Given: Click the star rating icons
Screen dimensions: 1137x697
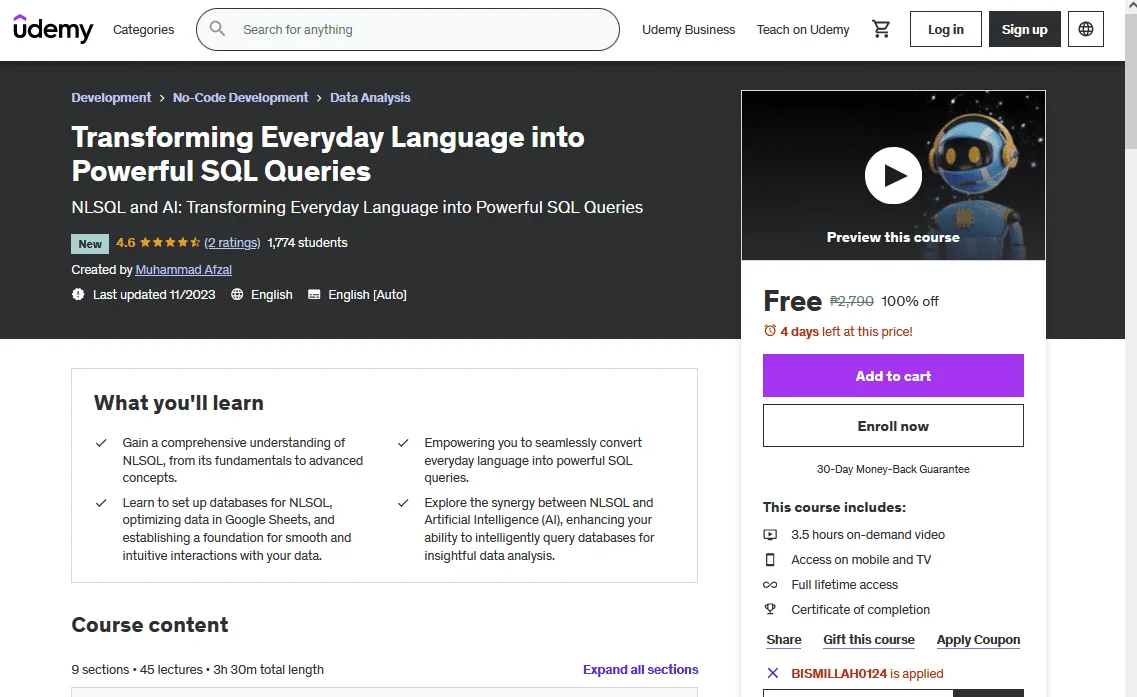Looking at the screenshot, I should (170, 243).
